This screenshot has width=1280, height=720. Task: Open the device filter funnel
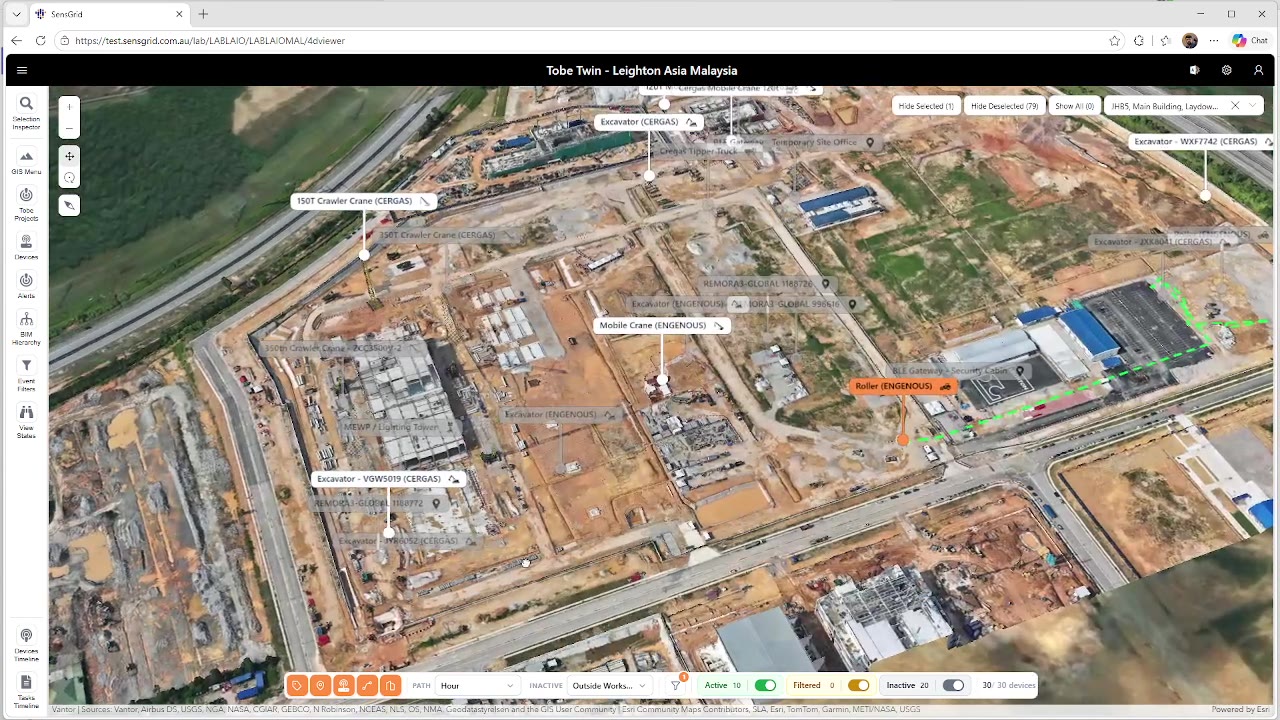click(676, 685)
